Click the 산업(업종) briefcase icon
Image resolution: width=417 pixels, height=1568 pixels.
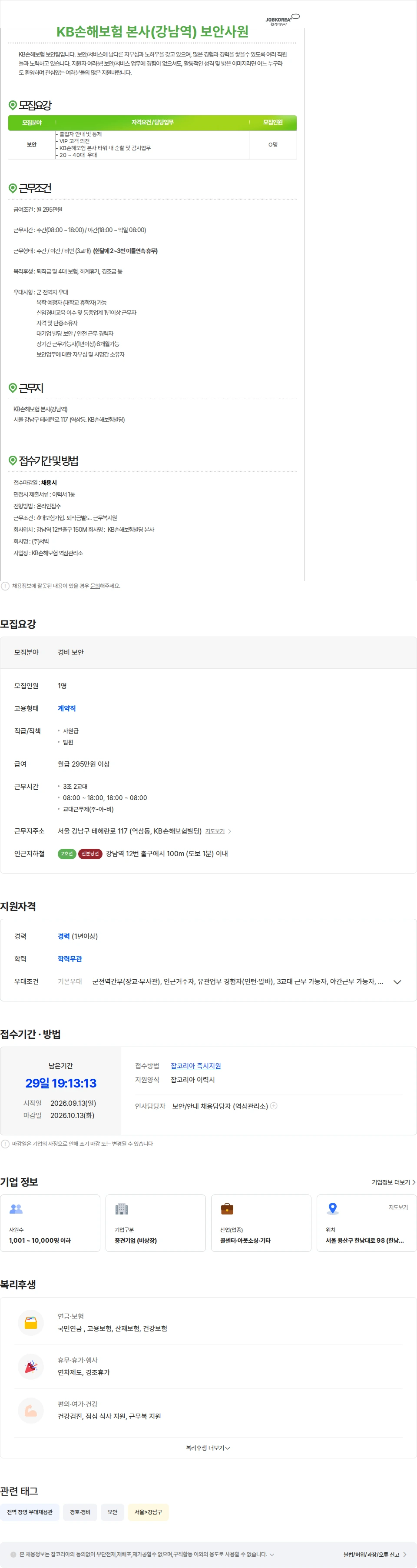[x=227, y=1209]
